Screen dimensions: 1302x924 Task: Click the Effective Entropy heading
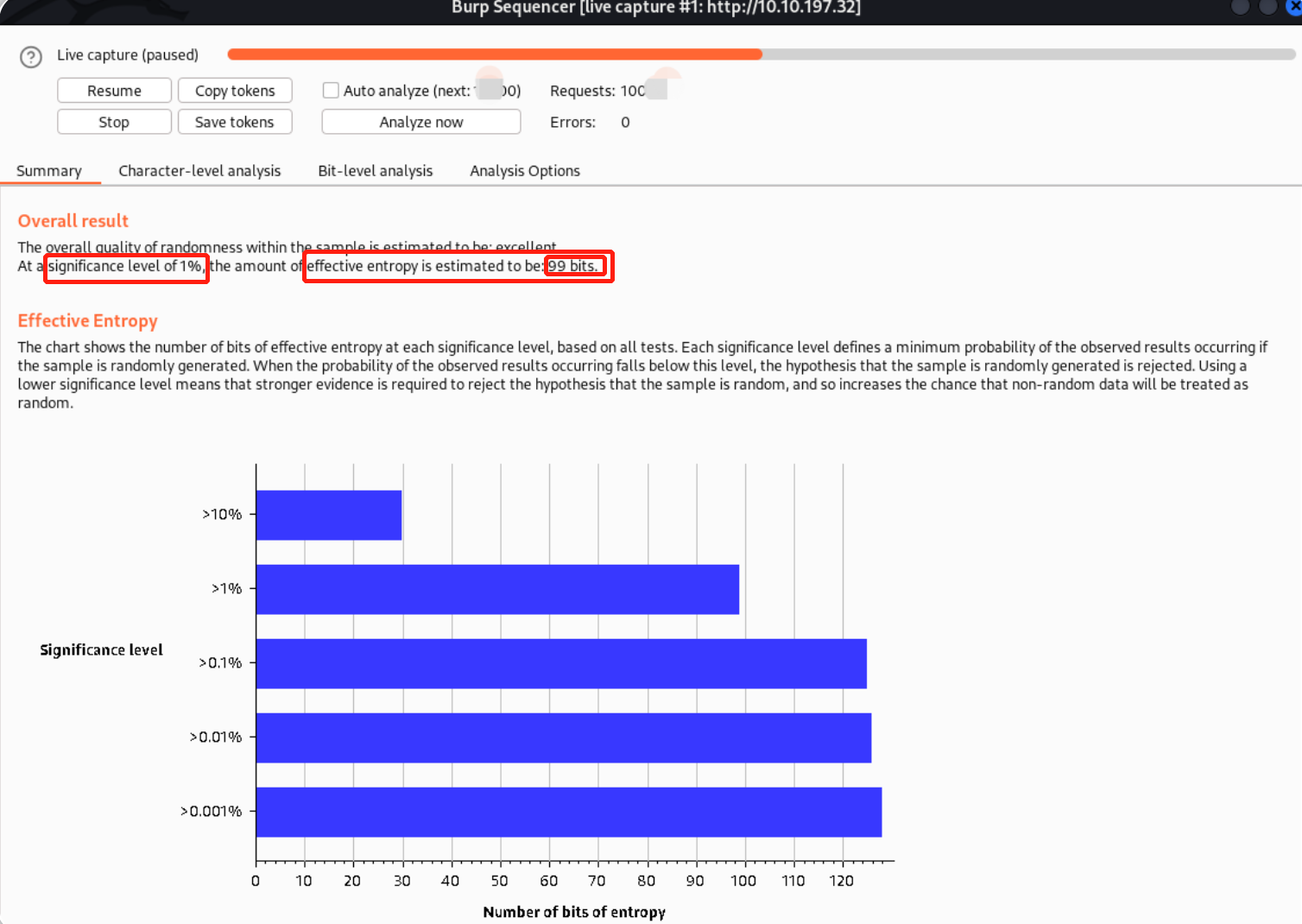[88, 321]
